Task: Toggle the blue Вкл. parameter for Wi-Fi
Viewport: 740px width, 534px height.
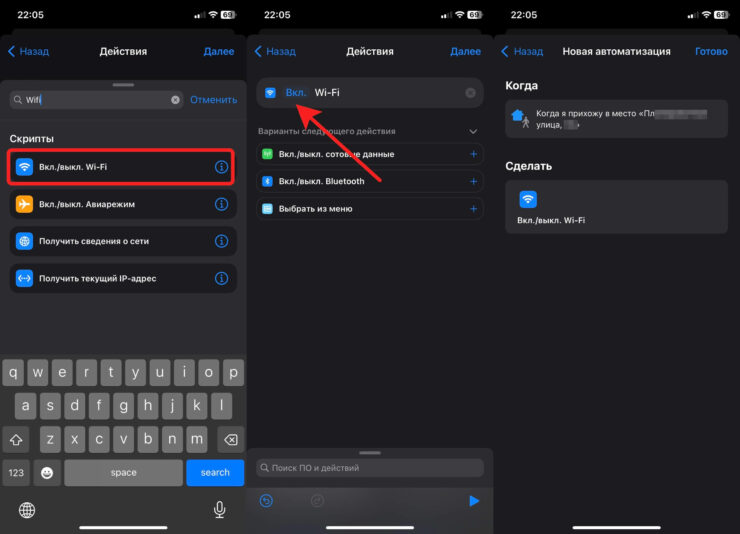Action: [296, 93]
